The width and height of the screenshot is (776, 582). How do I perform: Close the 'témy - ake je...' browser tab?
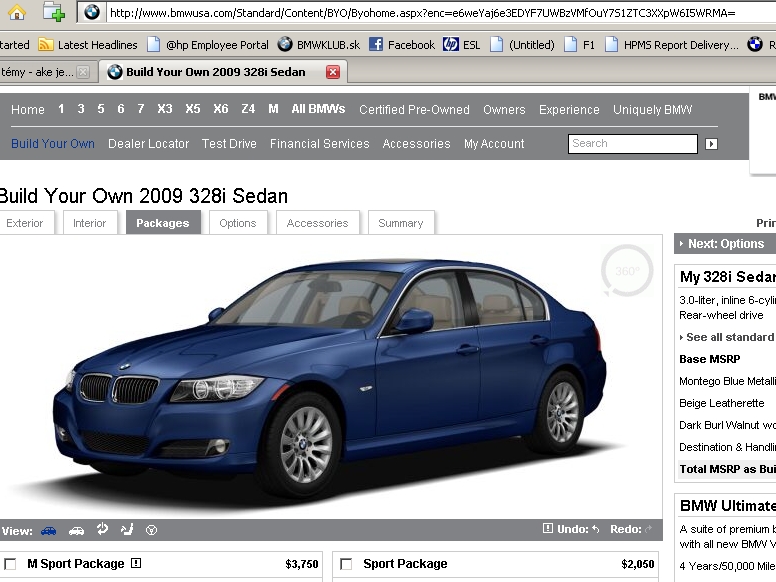click(83, 72)
